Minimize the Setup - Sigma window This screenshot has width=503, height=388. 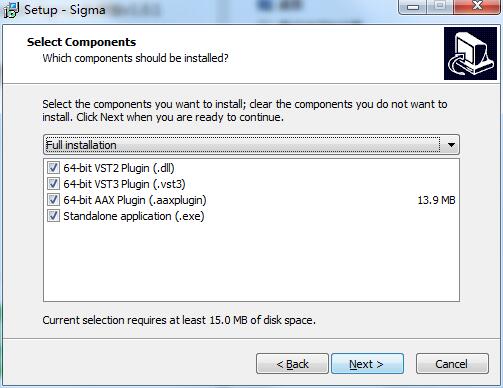pyautogui.click(x=413, y=7)
